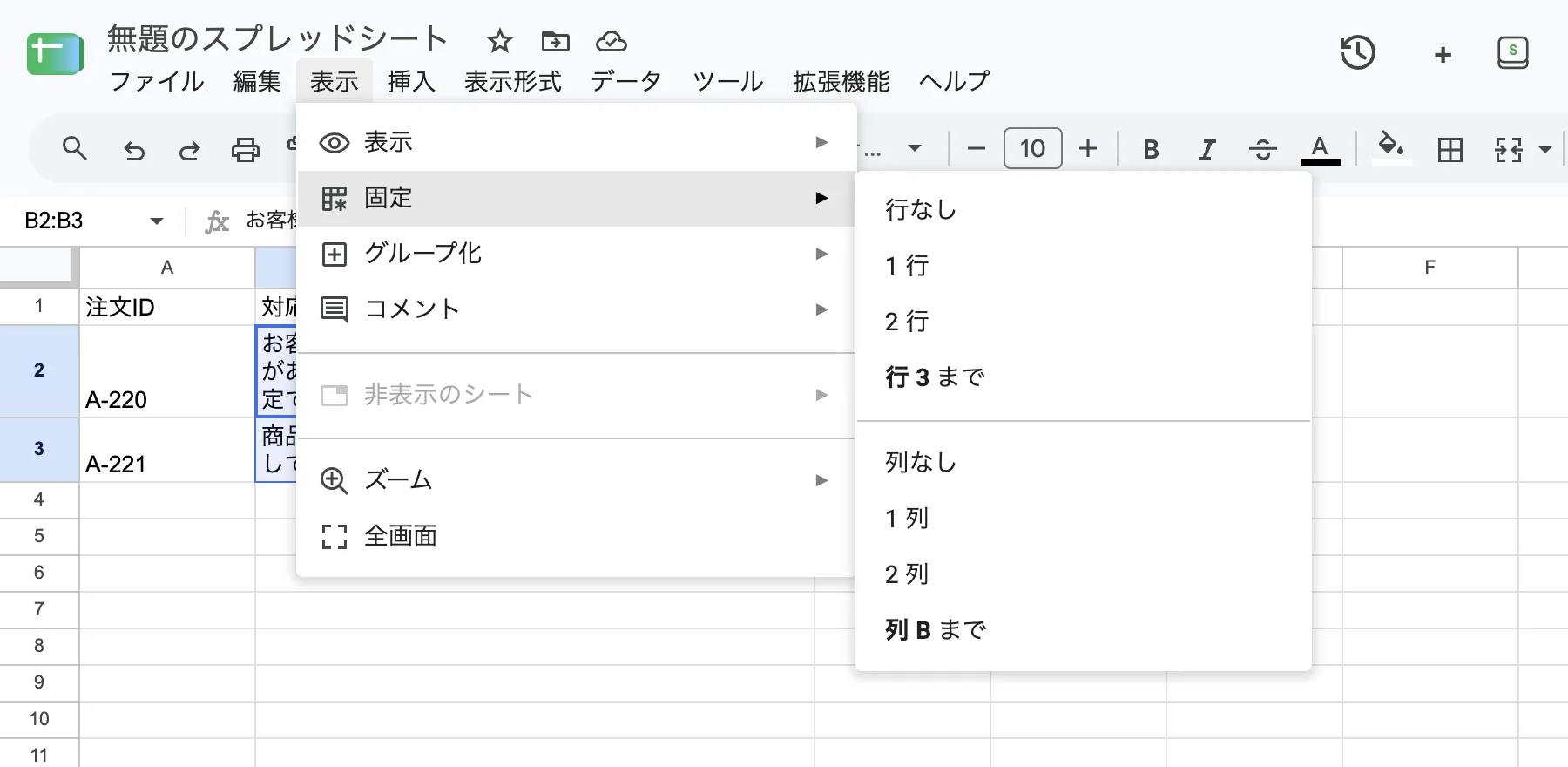Check the cloud save status icon
The image size is (1568, 767).
(x=612, y=41)
